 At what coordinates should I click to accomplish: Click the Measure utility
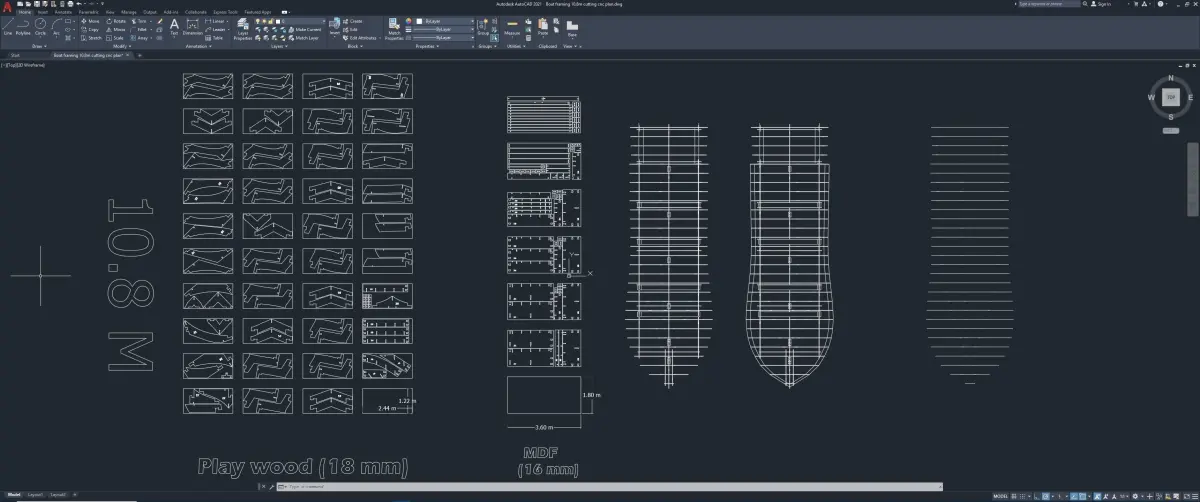[x=512, y=27]
